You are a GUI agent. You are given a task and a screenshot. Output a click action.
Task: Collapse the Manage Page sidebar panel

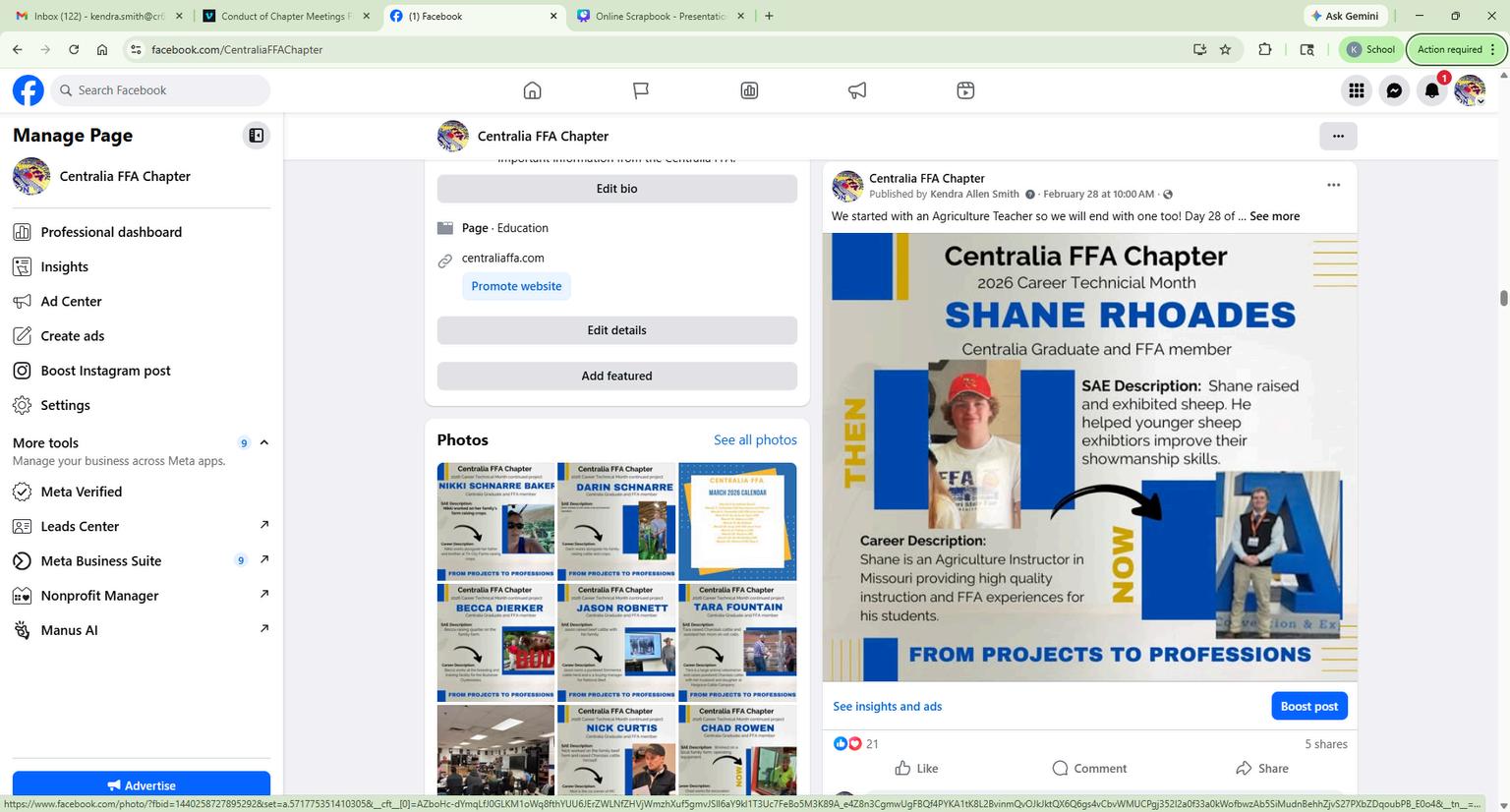click(x=256, y=136)
